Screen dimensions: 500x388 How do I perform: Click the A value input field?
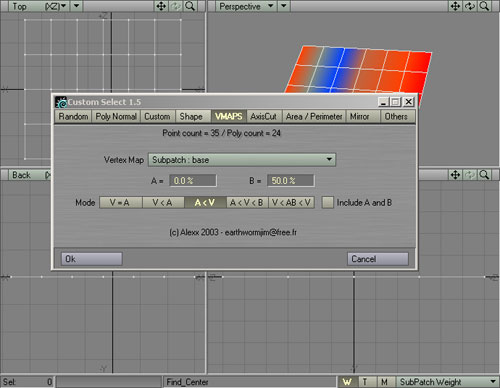pos(193,181)
